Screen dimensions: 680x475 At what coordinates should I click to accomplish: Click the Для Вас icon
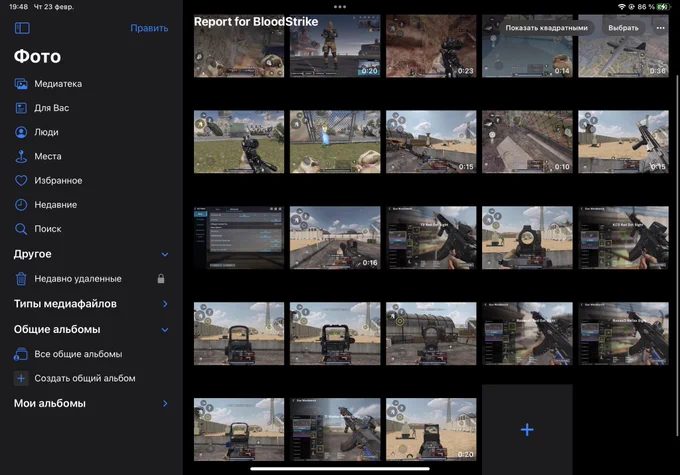click(21, 108)
